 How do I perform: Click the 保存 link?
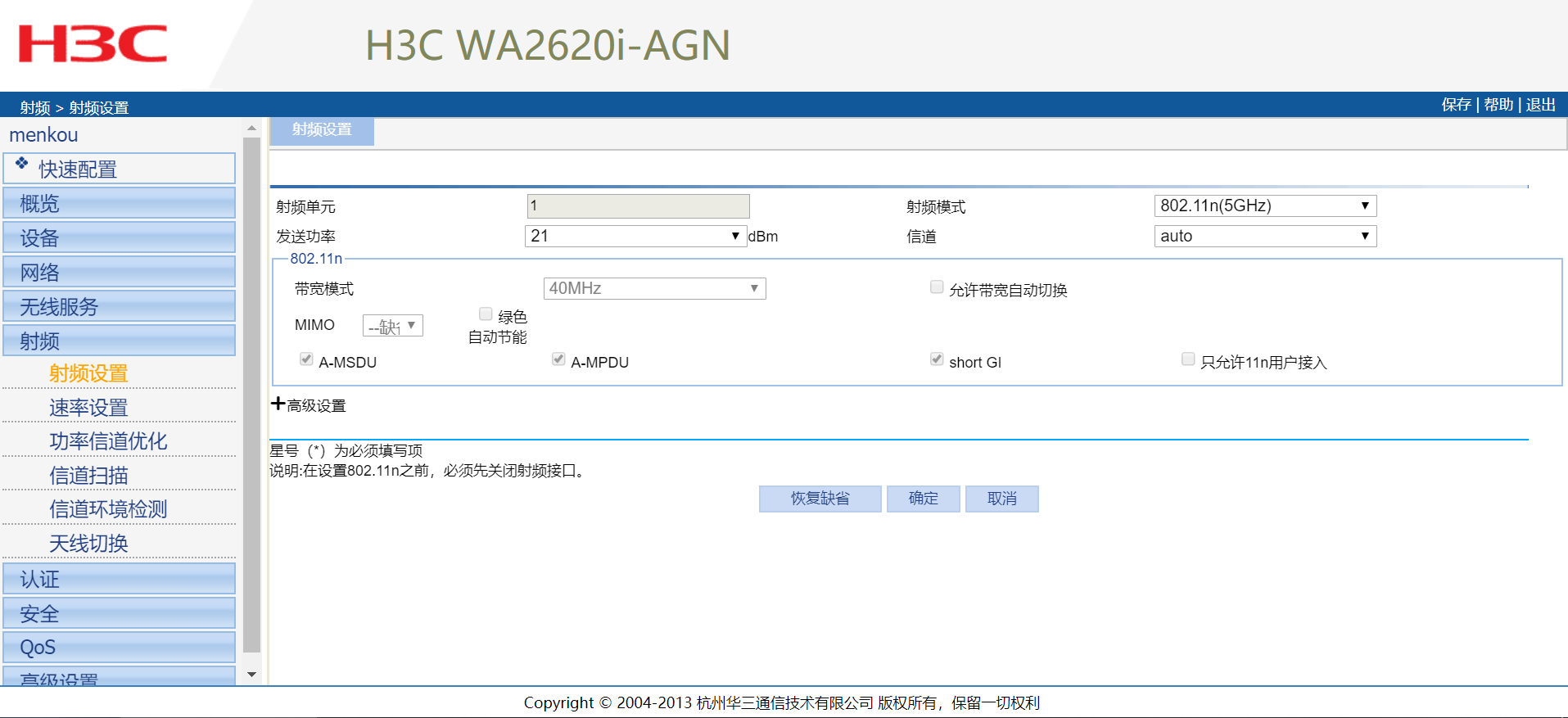coord(1457,105)
